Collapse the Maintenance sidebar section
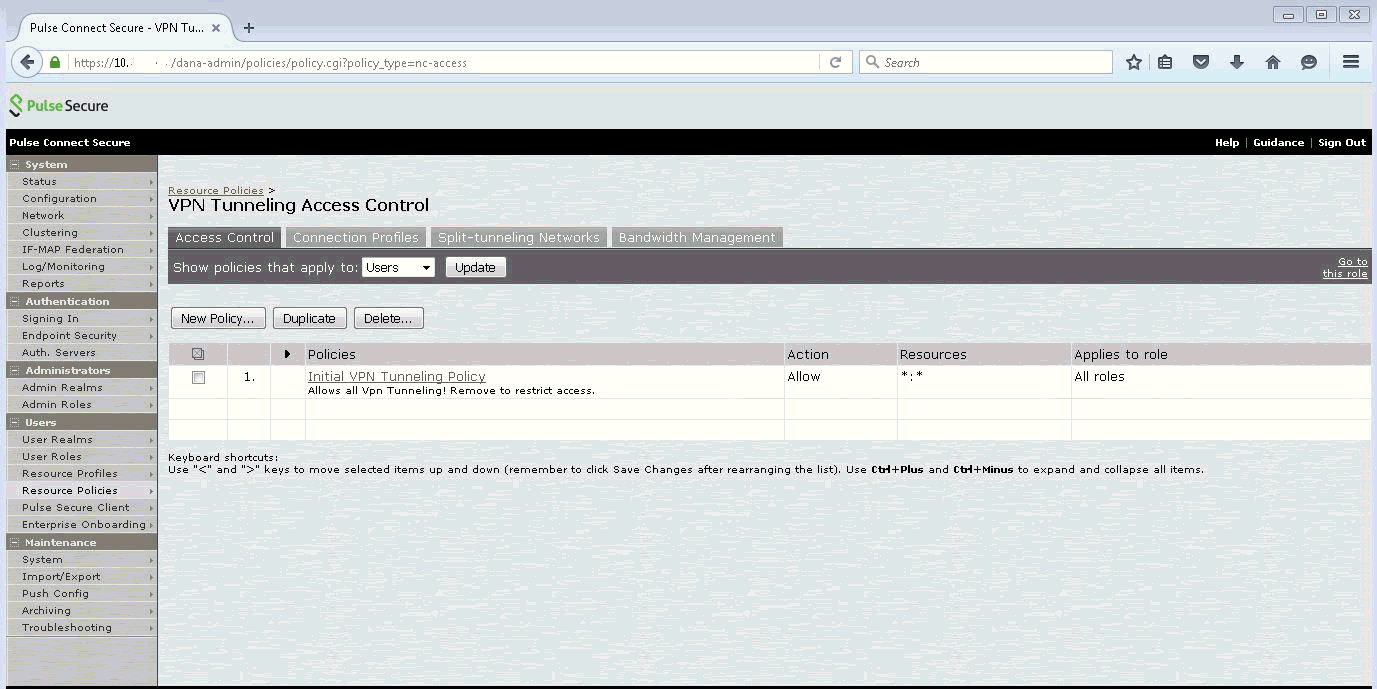This screenshot has width=1377, height=689. 15,542
